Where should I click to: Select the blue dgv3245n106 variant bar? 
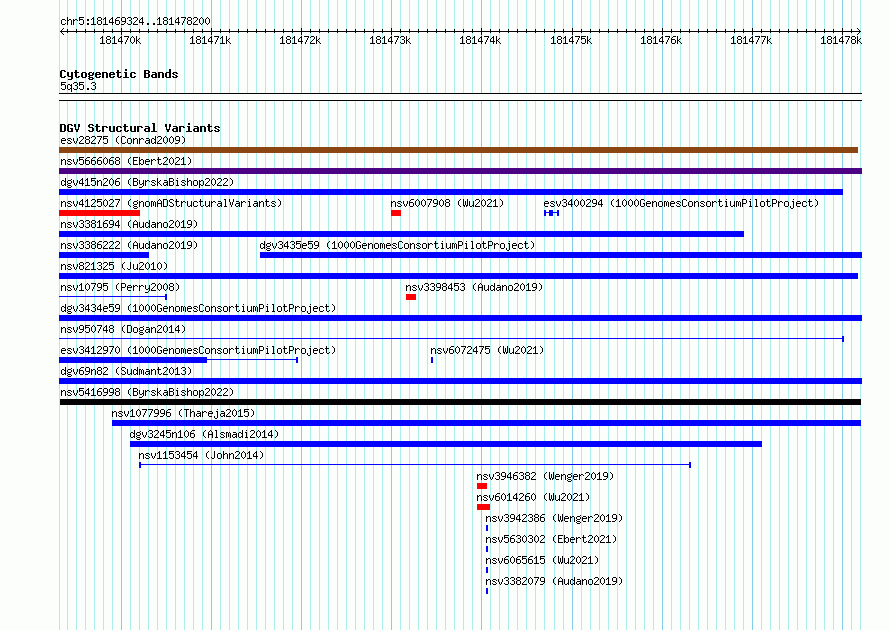click(446, 444)
